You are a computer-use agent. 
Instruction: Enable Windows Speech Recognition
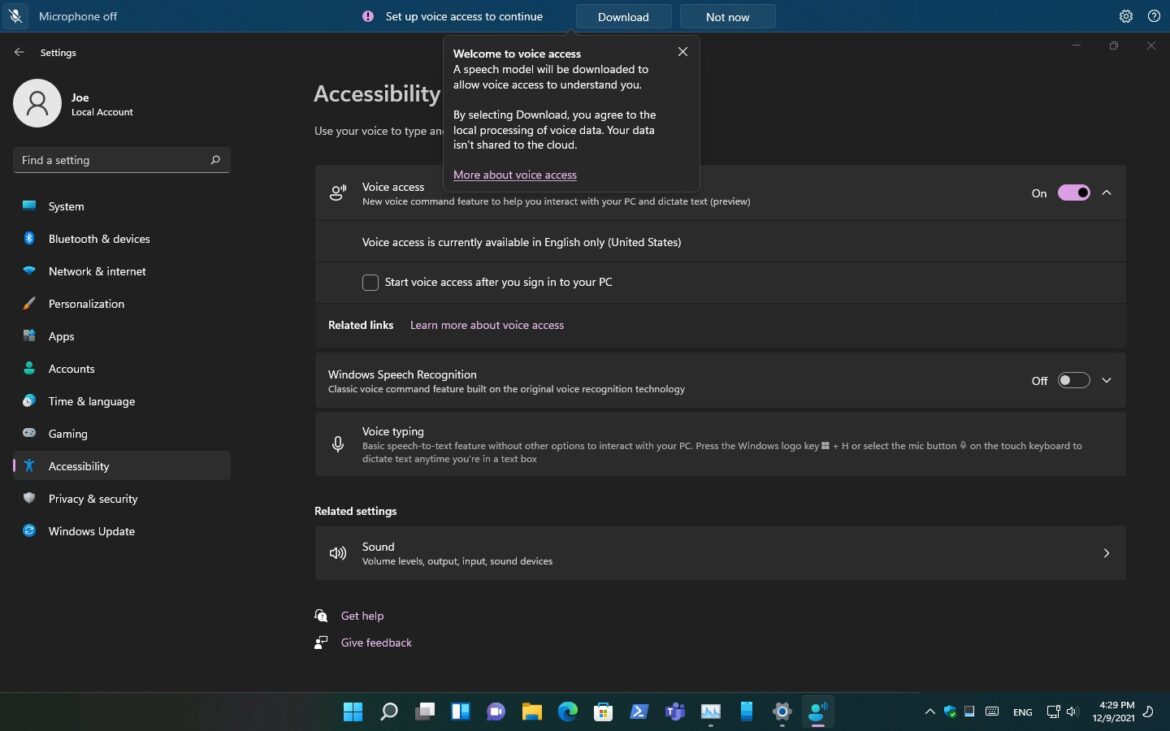point(1073,380)
